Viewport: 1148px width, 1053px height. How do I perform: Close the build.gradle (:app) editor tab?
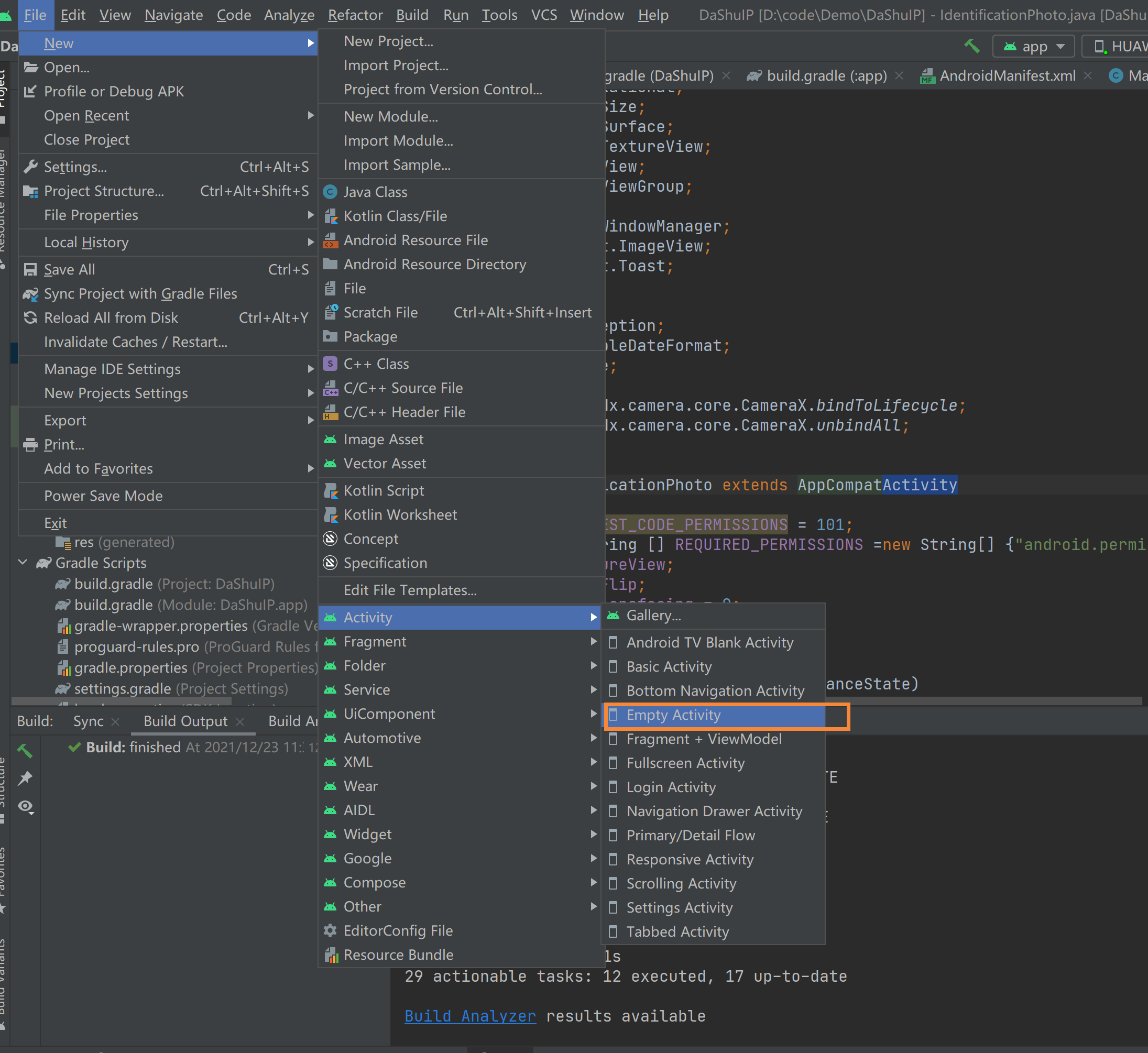pos(899,76)
